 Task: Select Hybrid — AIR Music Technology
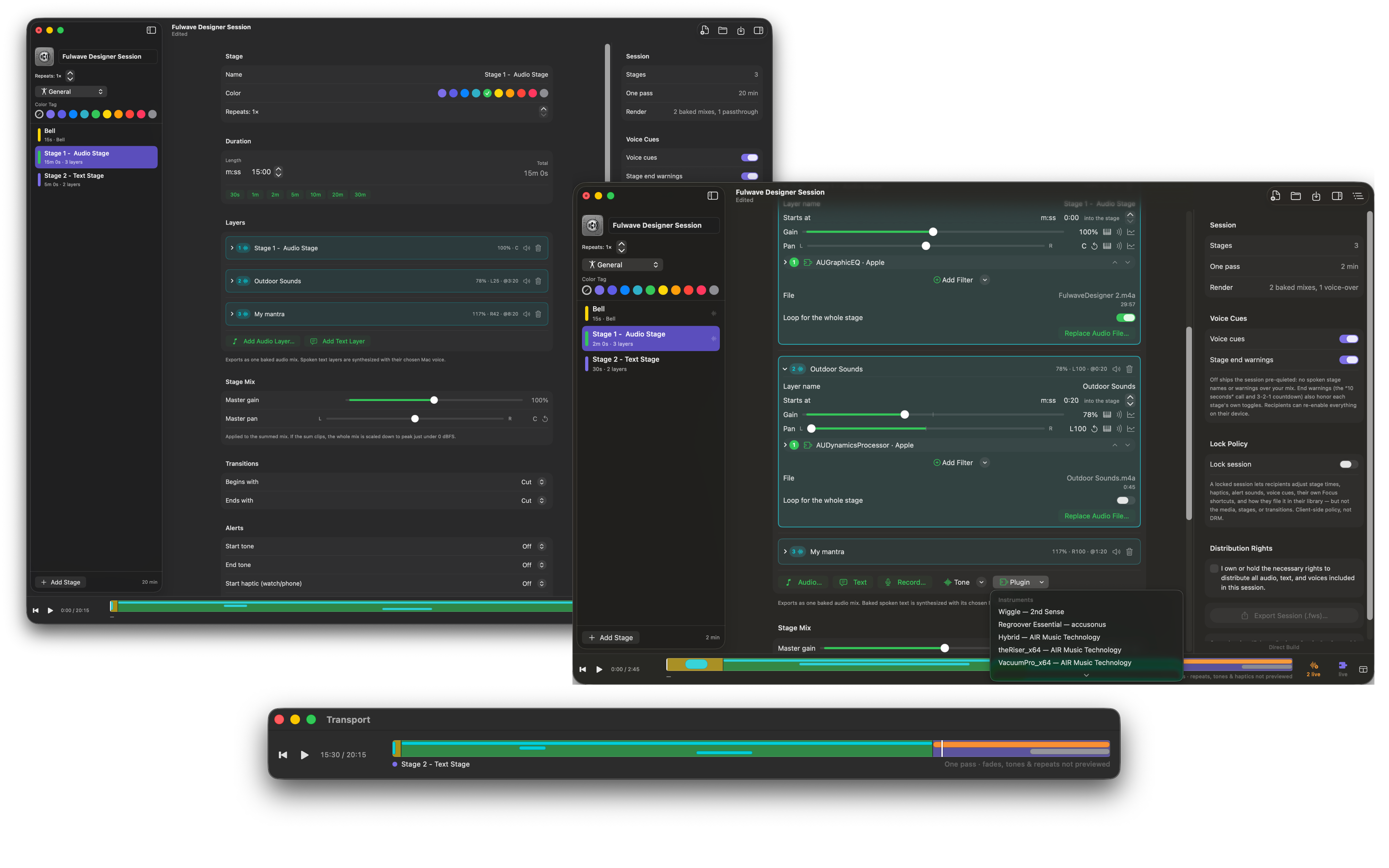pos(1049,637)
